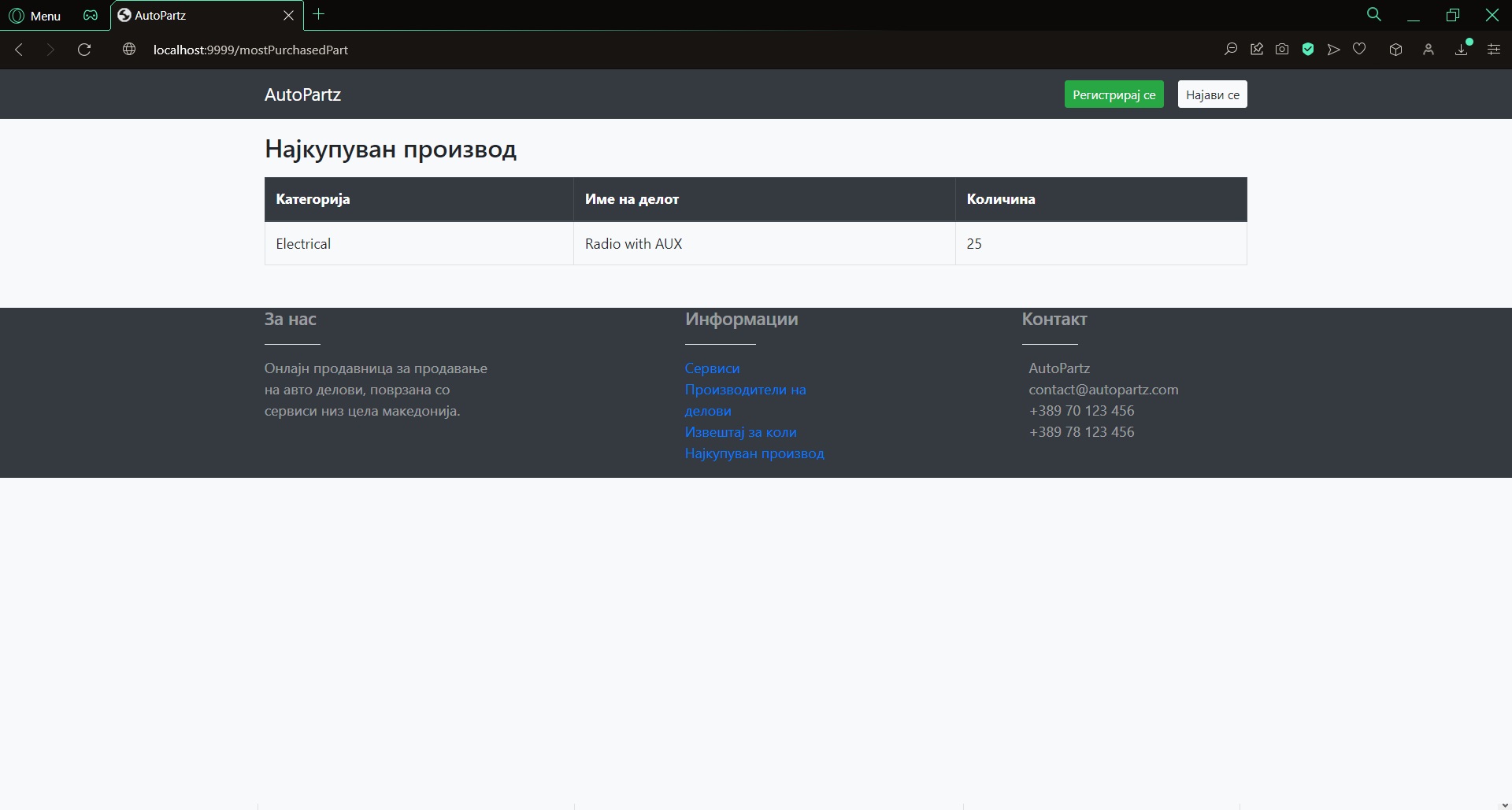1512x810 pixels.
Task: Click the Најави се login button
Action: coord(1212,94)
